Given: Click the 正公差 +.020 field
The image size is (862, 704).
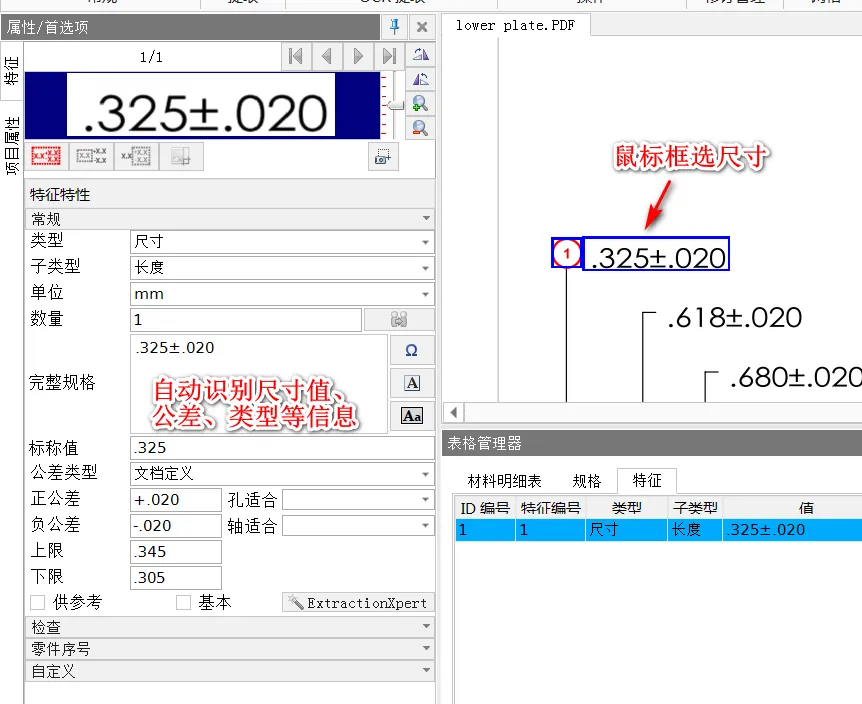Looking at the screenshot, I should pos(176,500).
